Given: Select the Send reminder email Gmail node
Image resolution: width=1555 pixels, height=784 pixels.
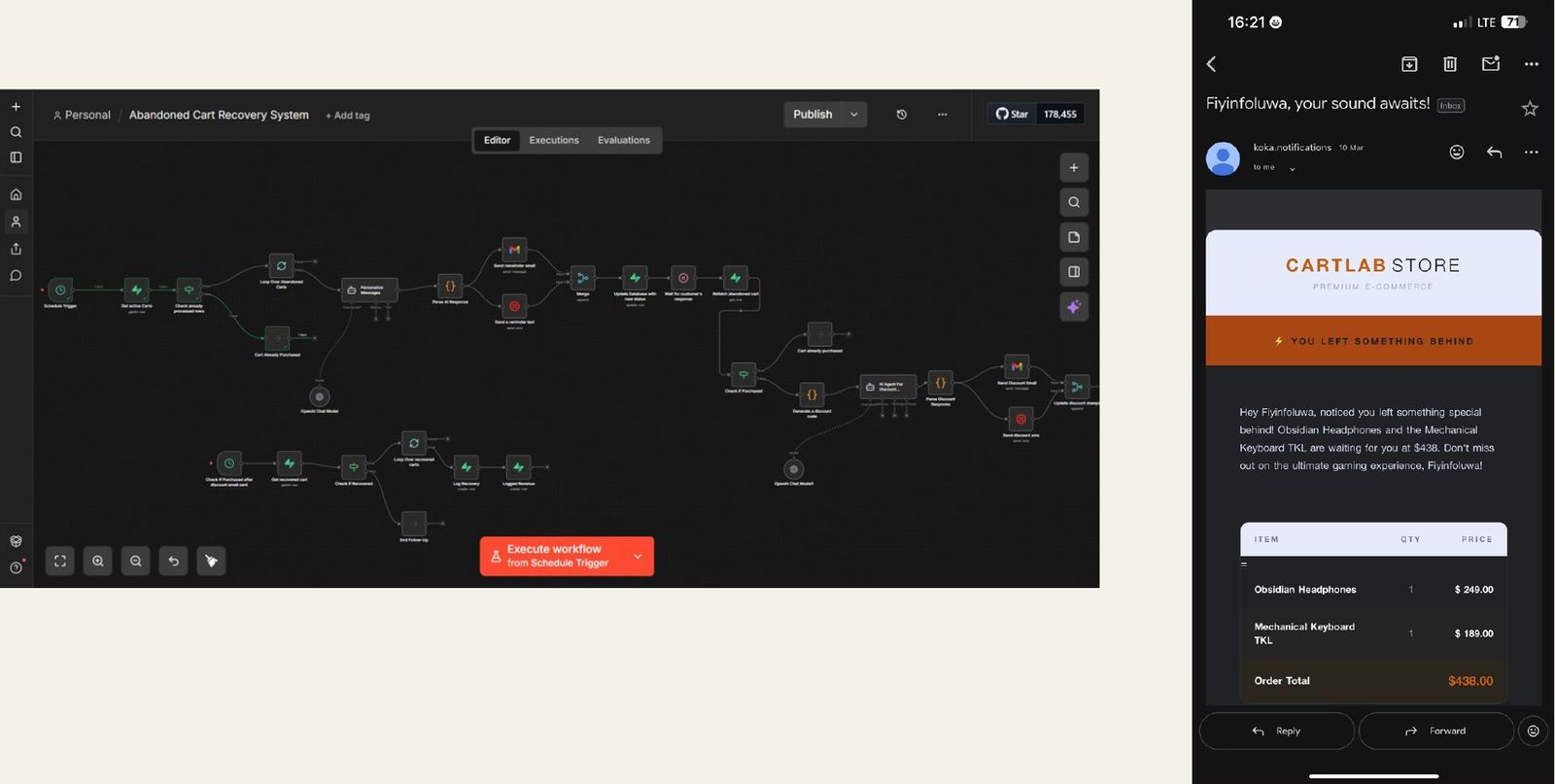Looking at the screenshot, I should pyautogui.click(x=514, y=250).
